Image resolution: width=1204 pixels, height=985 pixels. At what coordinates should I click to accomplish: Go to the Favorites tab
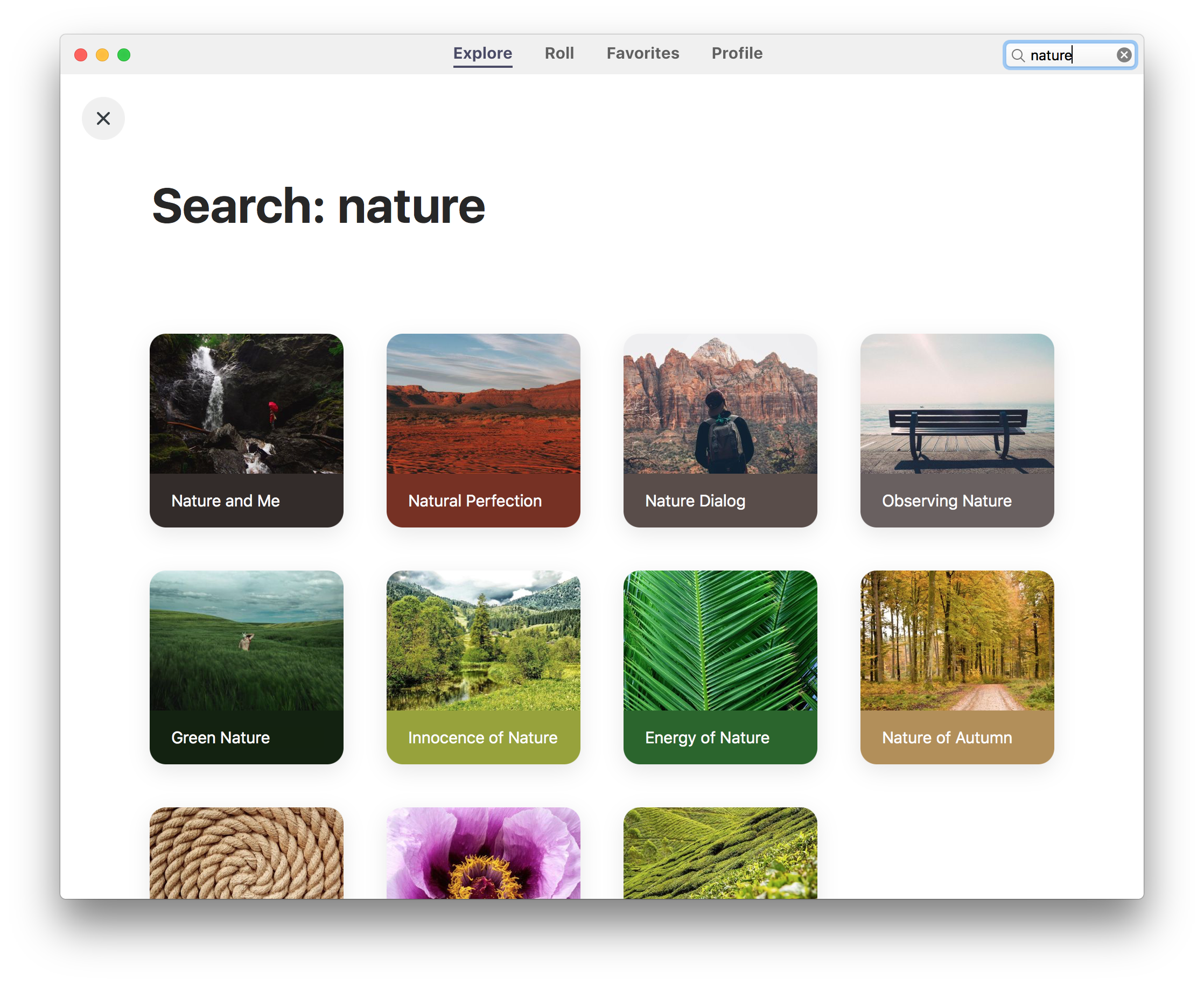click(x=642, y=53)
